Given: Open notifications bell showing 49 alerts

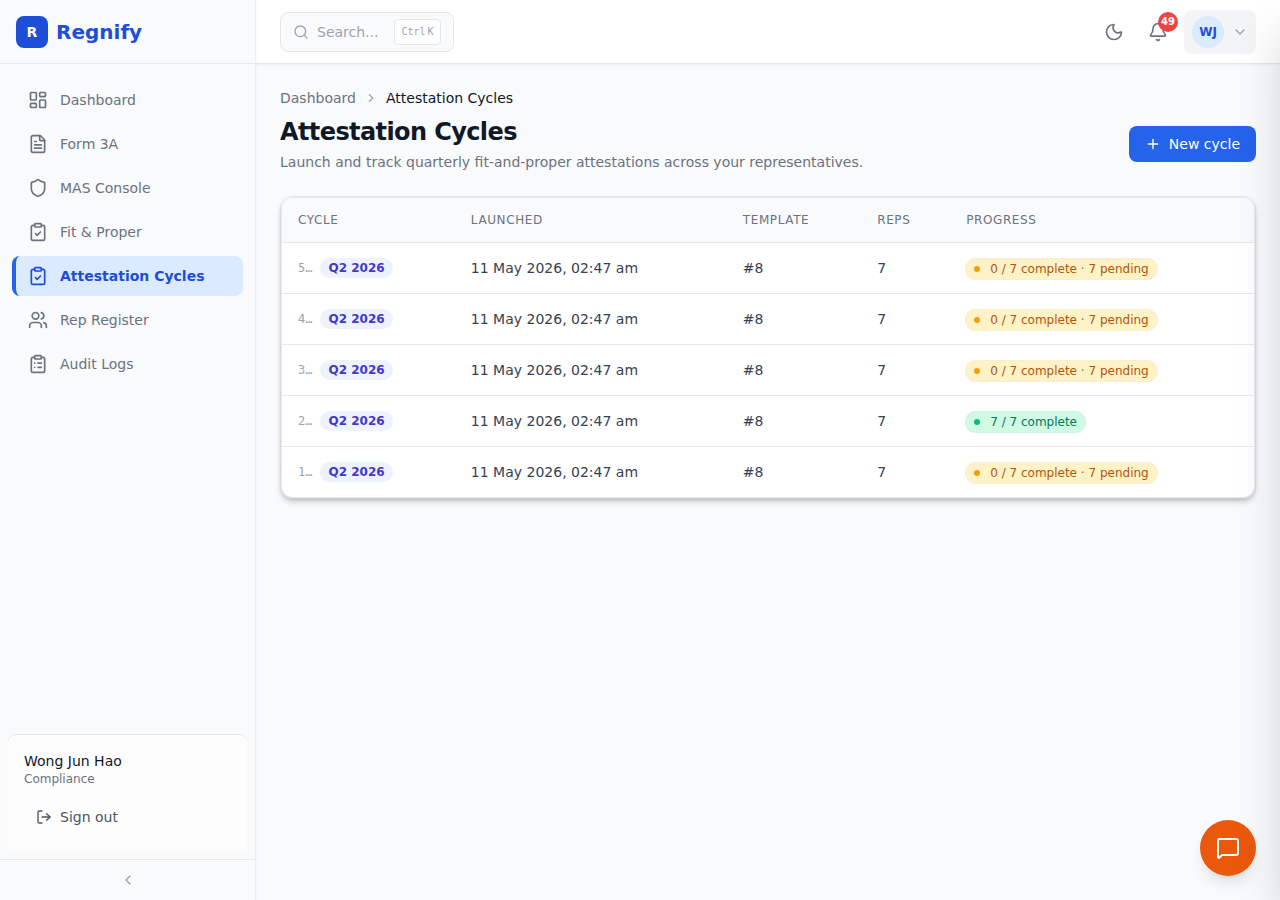Looking at the screenshot, I should [x=1158, y=32].
